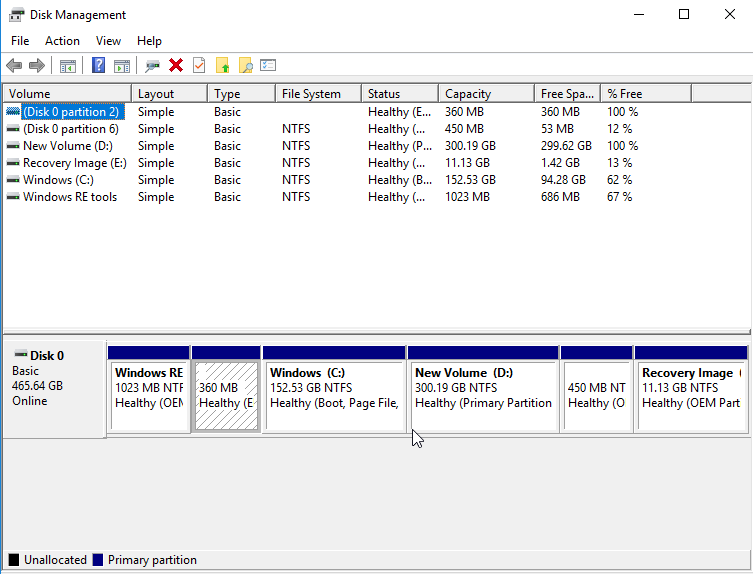
Task: Toggle the Show/Hide Action Pane icon
Action: pos(122,66)
